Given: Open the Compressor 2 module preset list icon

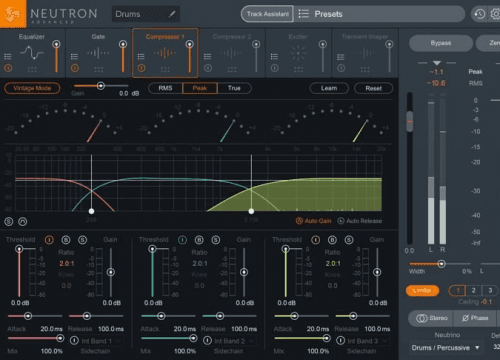Looking at the screenshot, I should (x=207, y=56).
